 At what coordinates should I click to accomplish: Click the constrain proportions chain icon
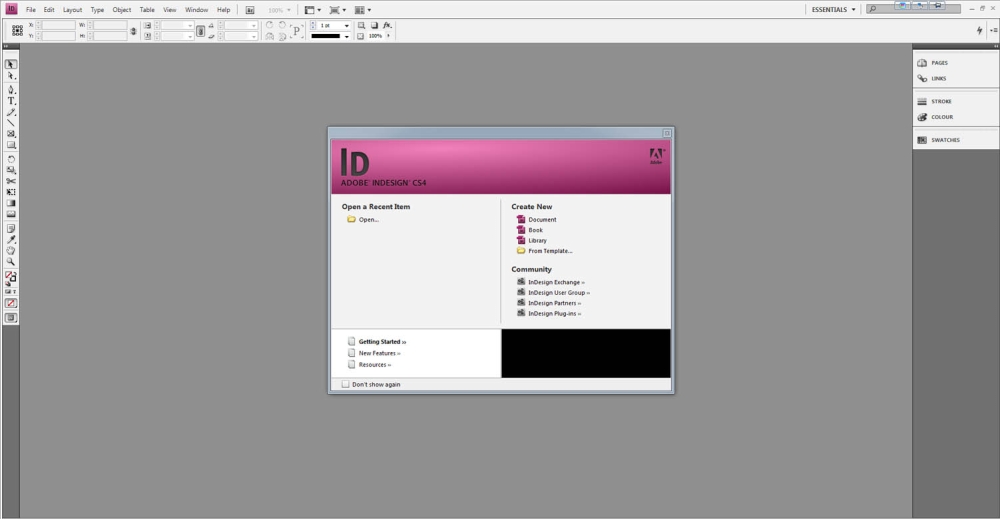pos(133,31)
